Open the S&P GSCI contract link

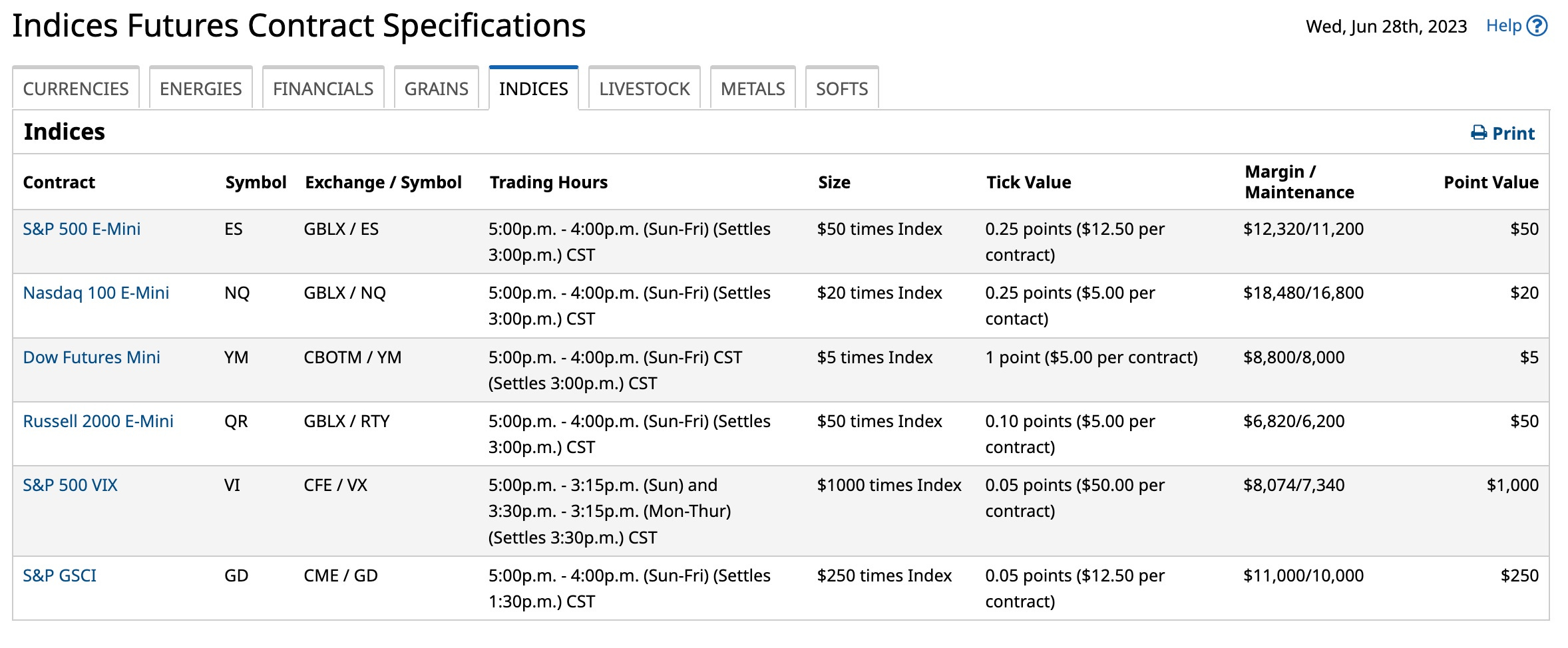[x=59, y=575]
